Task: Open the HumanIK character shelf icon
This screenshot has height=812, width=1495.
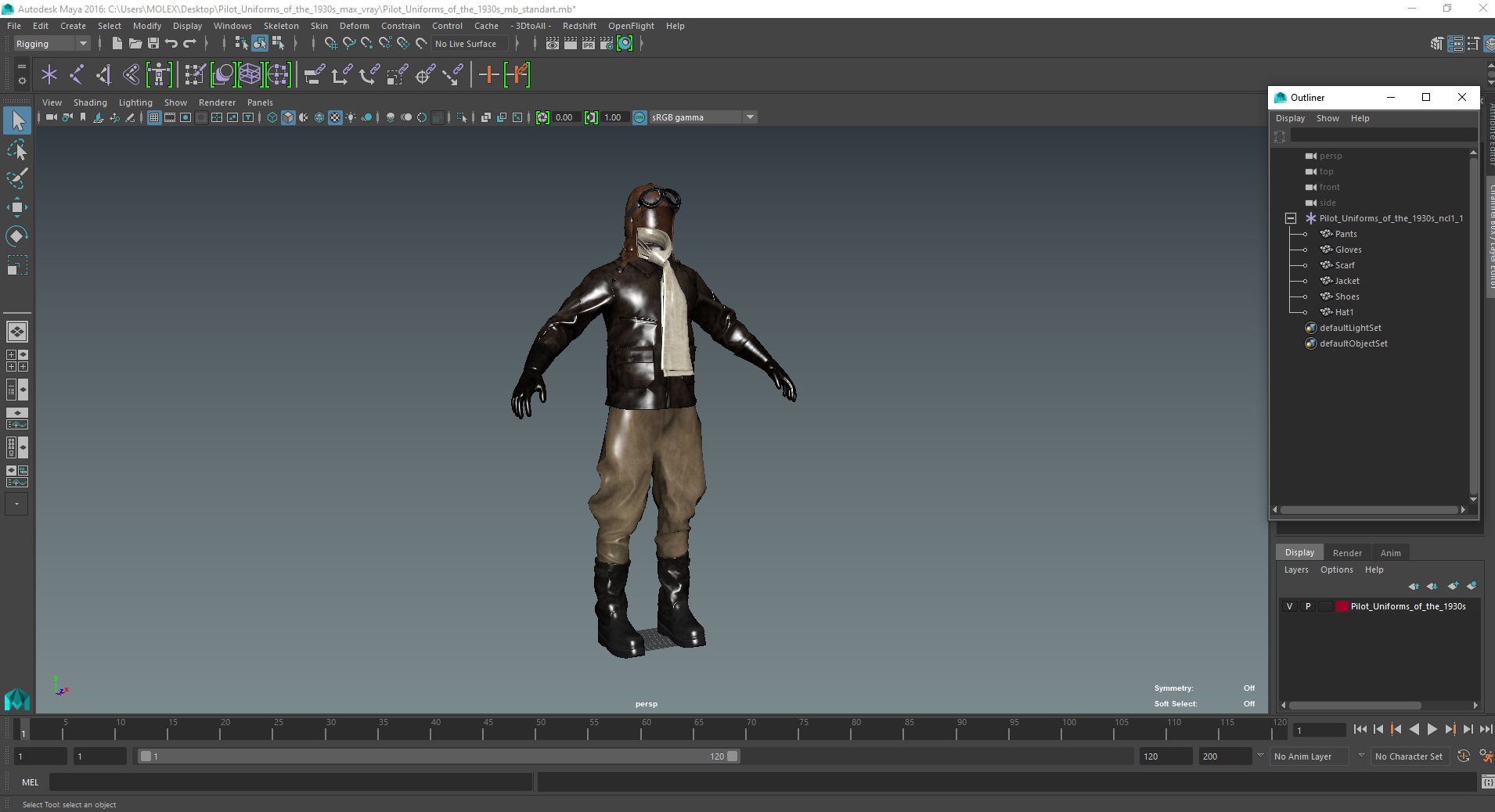Action: click(159, 75)
